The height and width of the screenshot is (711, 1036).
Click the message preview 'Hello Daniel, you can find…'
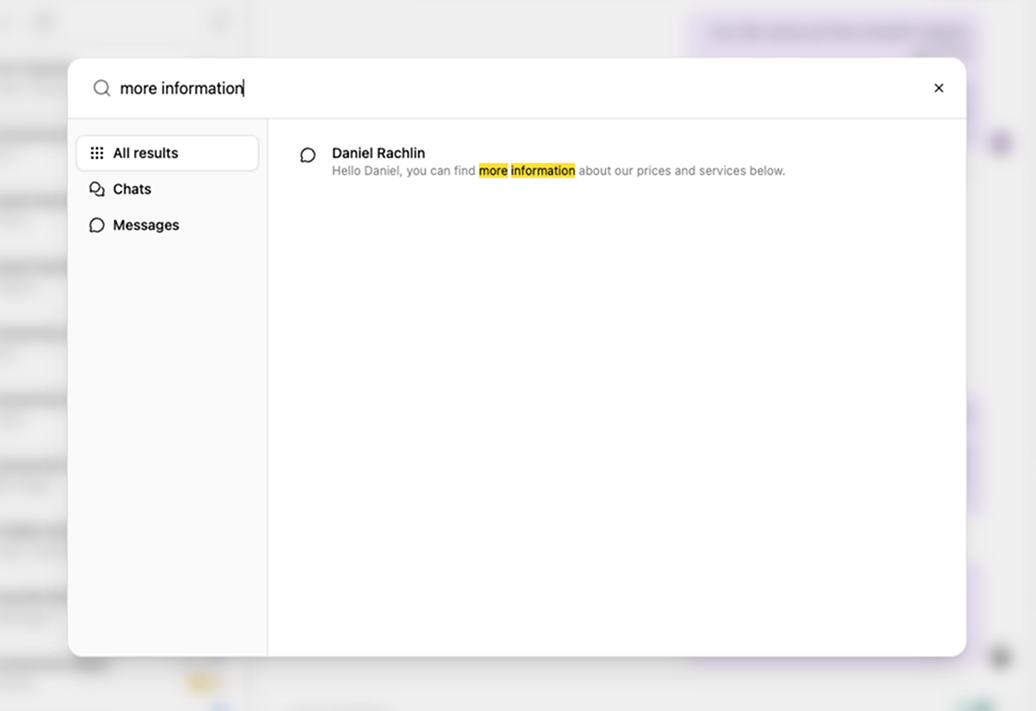pyautogui.click(x=558, y=170)
